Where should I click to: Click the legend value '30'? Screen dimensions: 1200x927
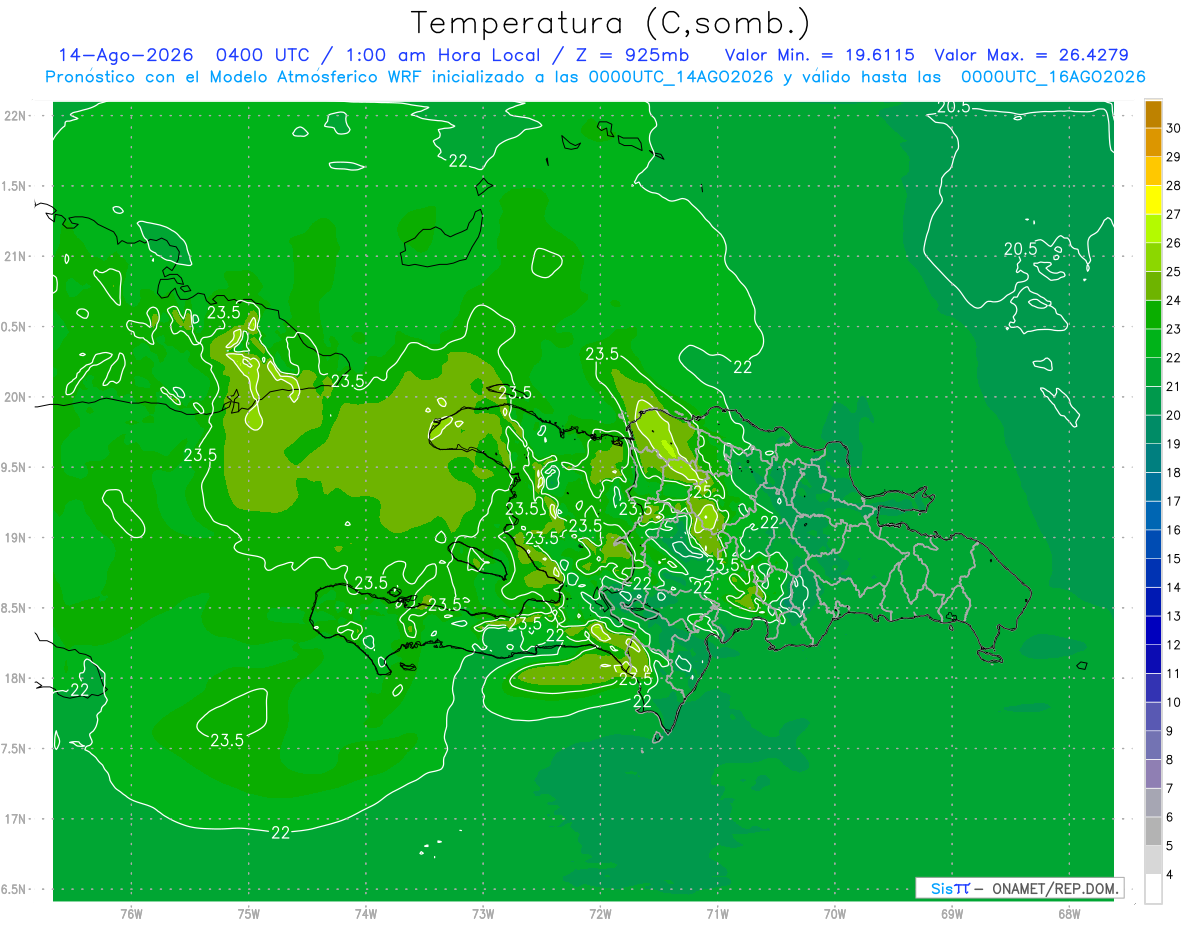[1175, 128]
